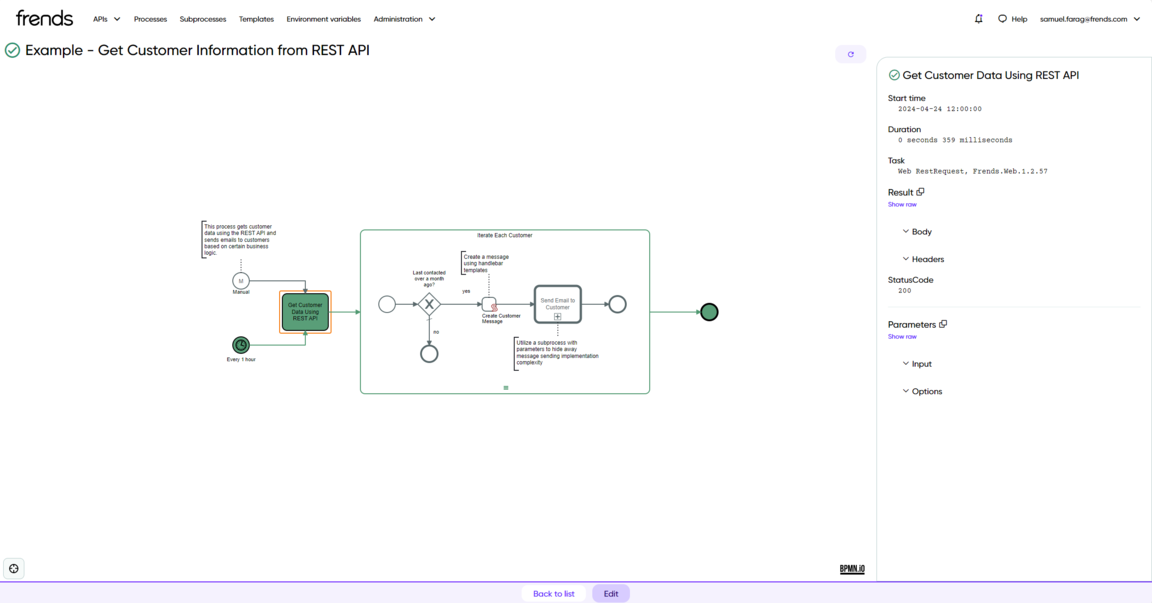Click the success check beside Get Customer Data title

pos(894,75)
